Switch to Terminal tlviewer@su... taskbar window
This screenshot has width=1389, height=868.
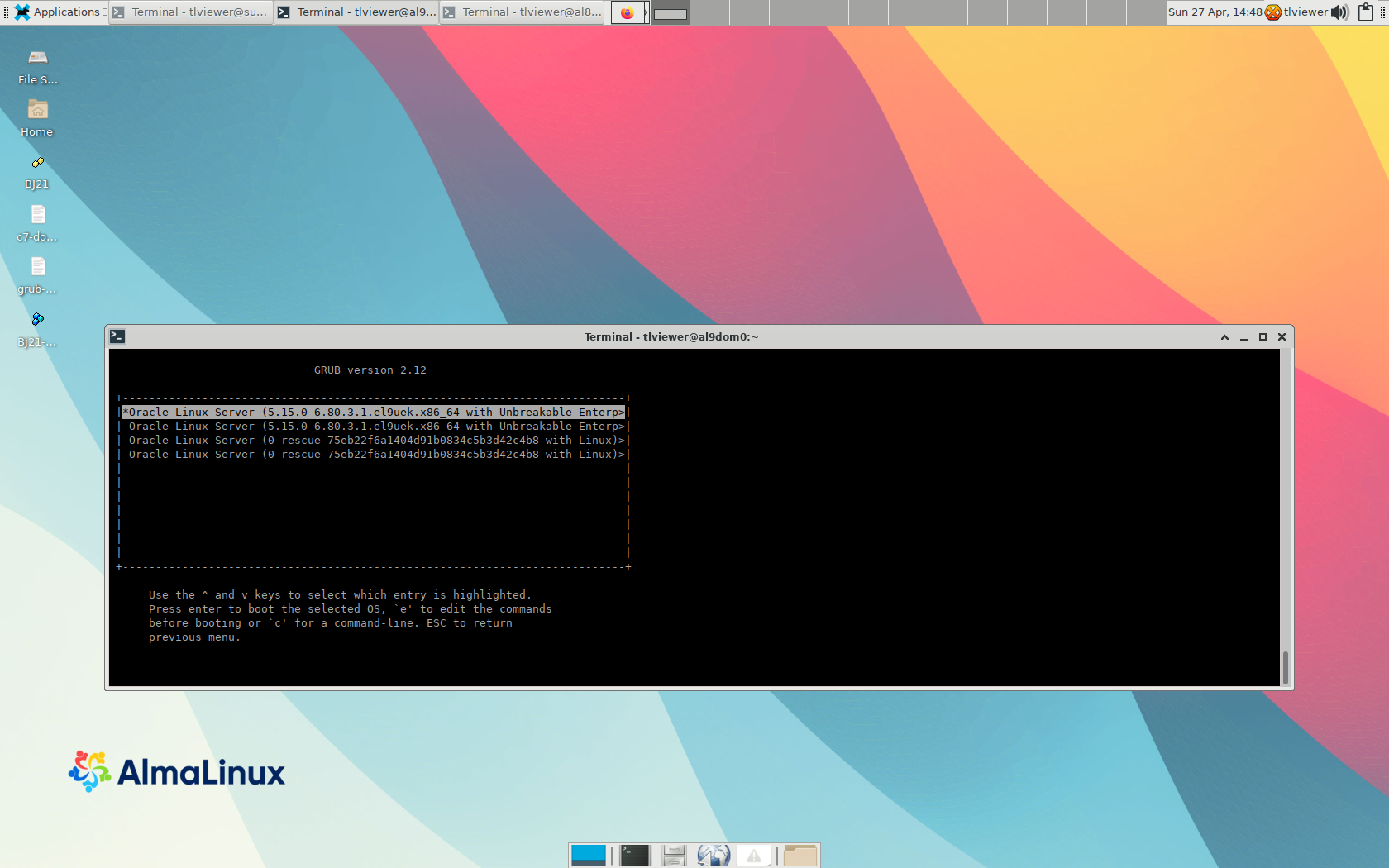[191, 12]
